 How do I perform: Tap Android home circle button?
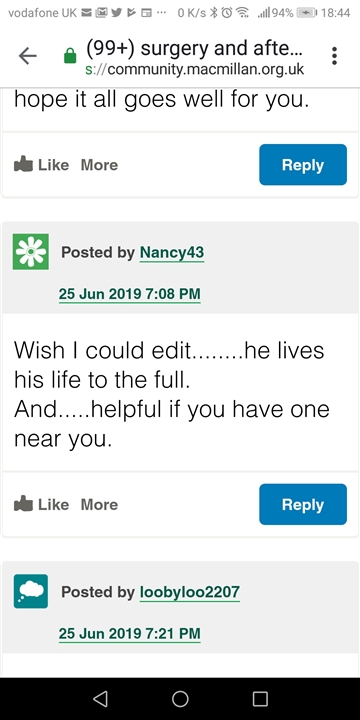[180, 698]
